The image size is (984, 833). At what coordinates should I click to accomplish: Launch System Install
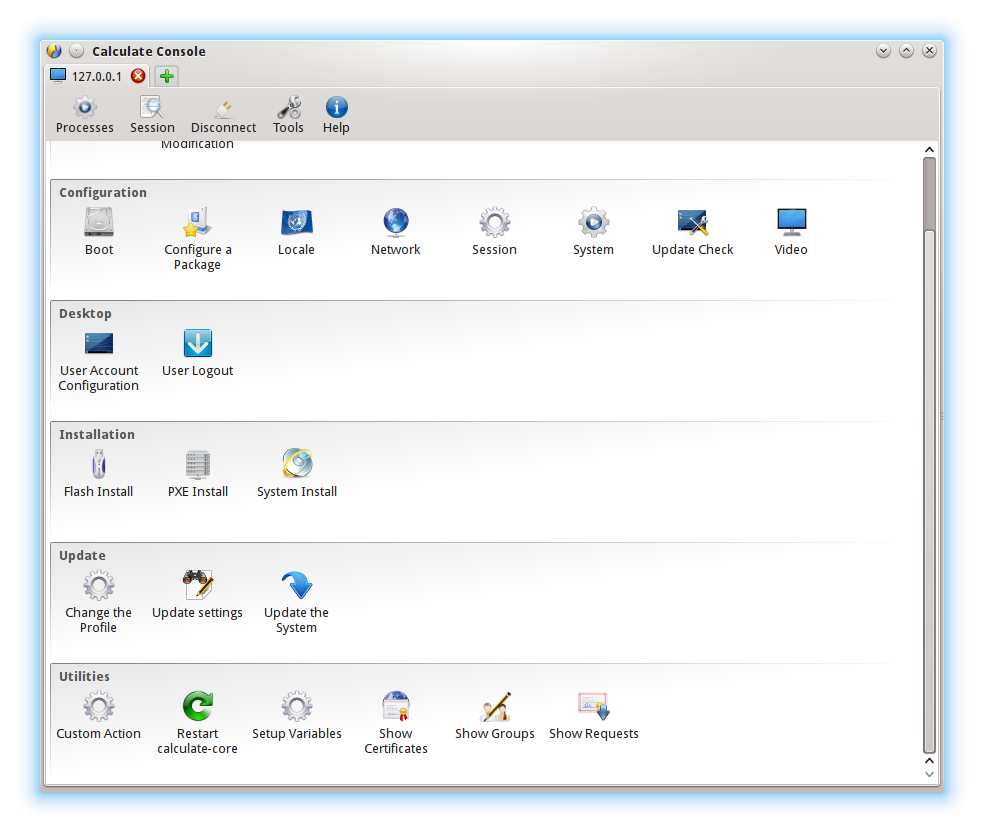click(x=297, y=474)
